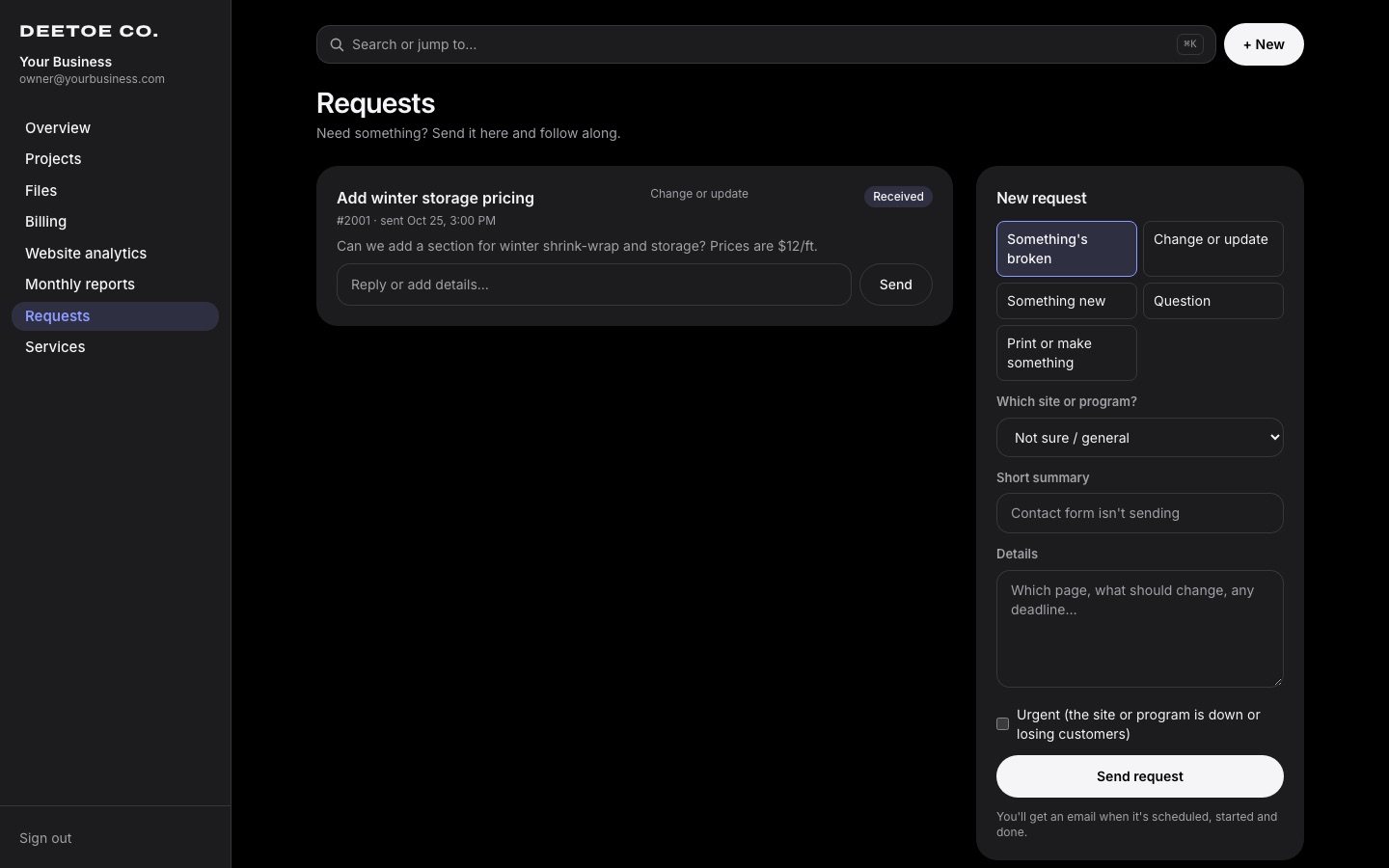Click the Deetoe Co. logo
The height and width of the screenshot is (868, 1389).
(89, 31)
